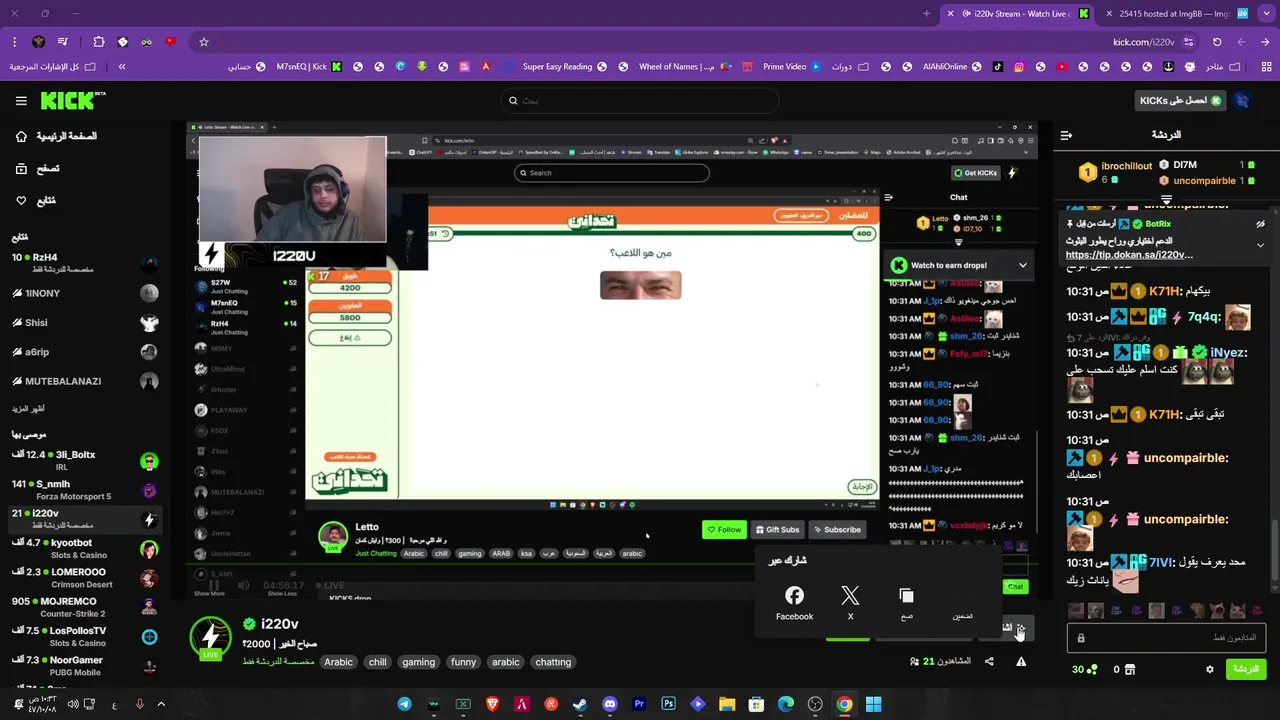Viewport: 1280px width, 720px height.
Task: Expand 'show more' followed channels
Action: point(28,409)
